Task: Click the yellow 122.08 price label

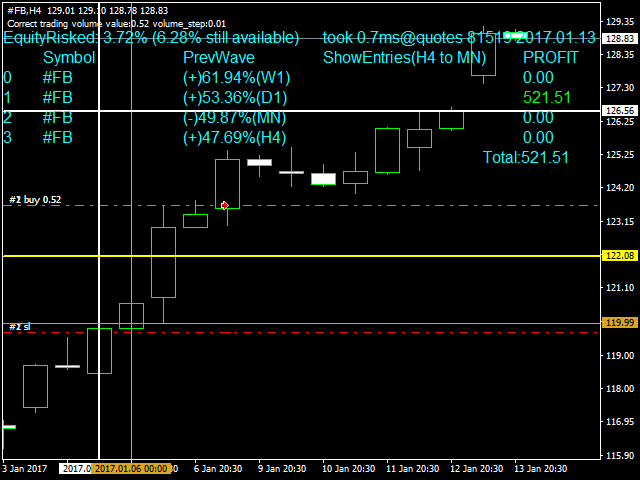Action: pyautogui.click(x=621, y=256)
